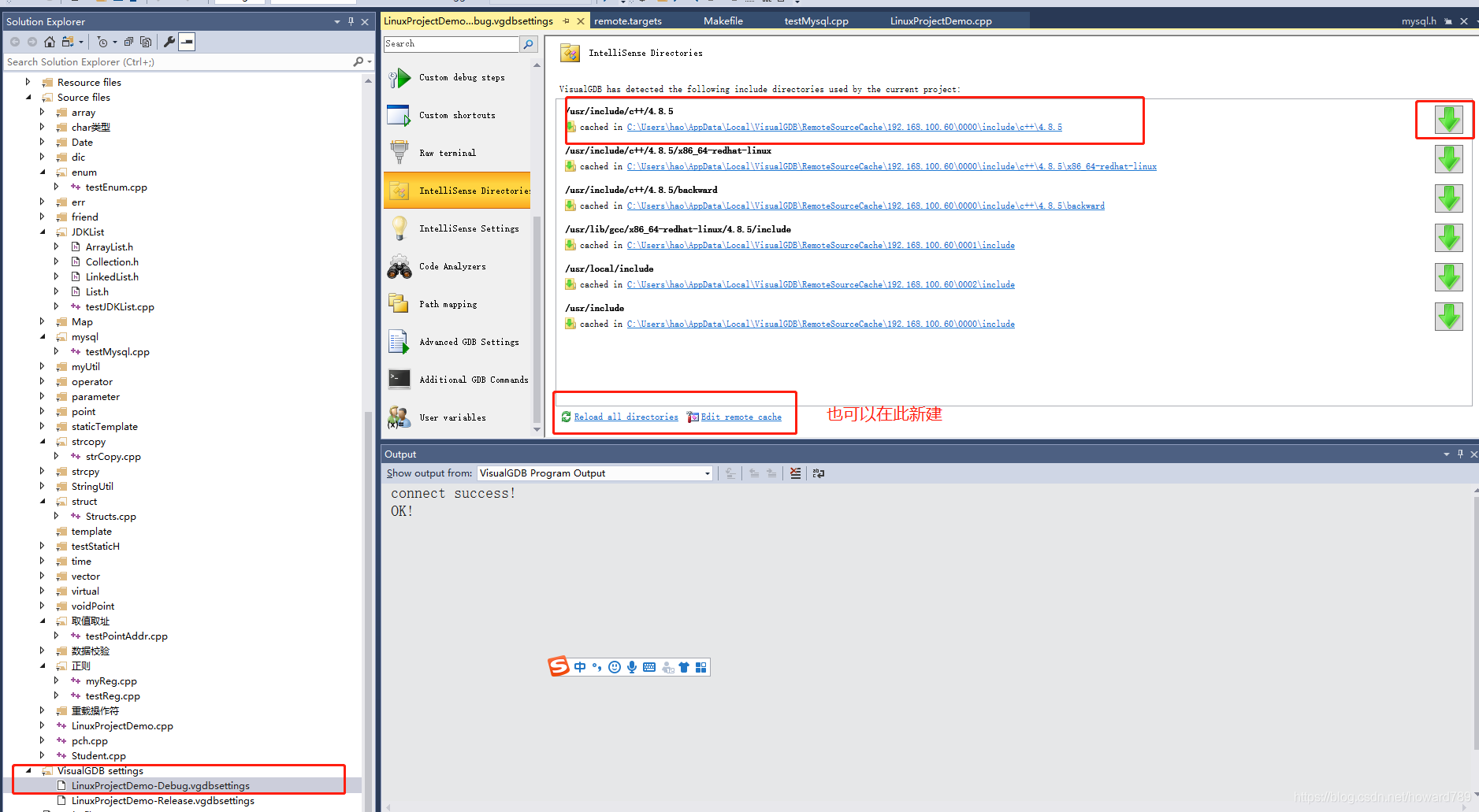Open cached path link ending 0002\include
1479x812 pixels.
pos(820,284)
